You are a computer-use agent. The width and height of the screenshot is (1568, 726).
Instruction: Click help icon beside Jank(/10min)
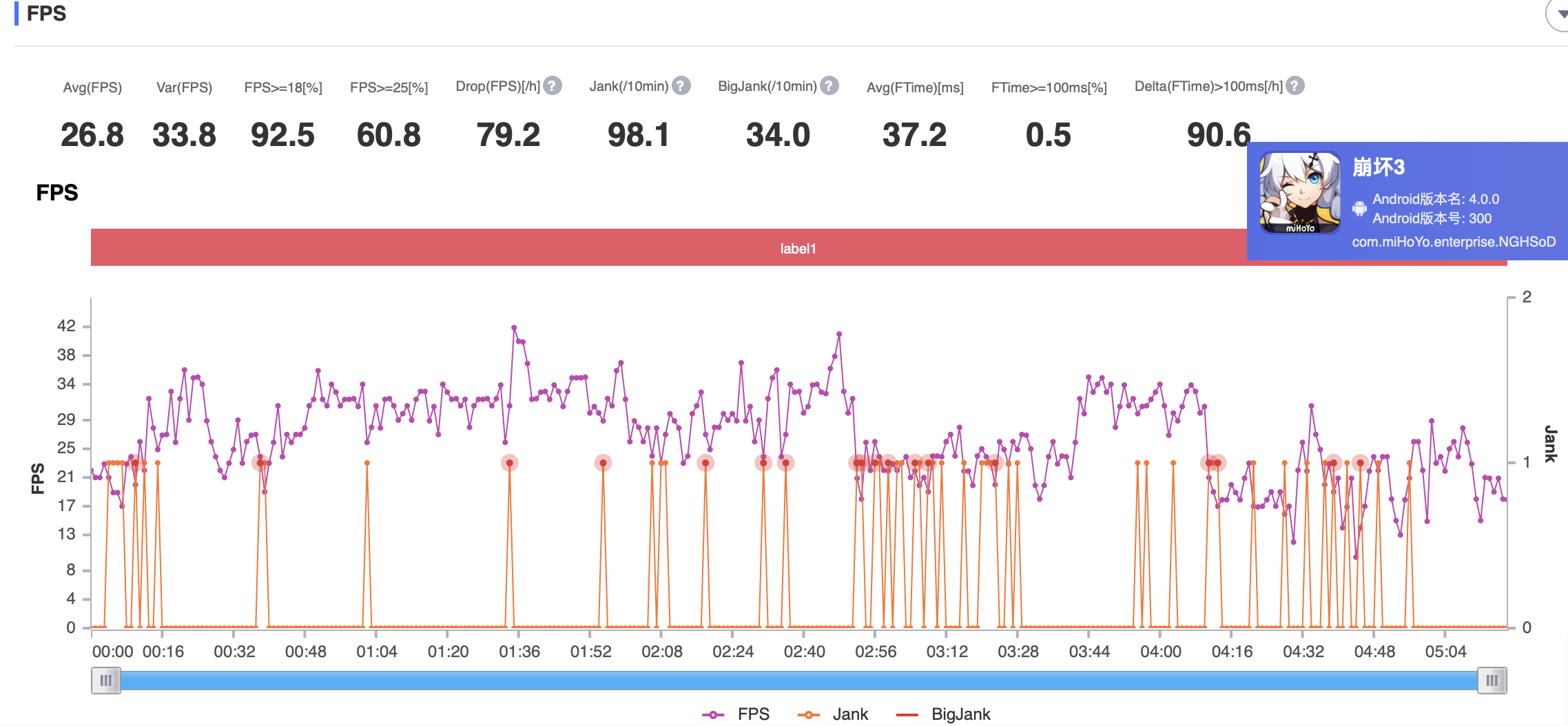tap(681, 86)
